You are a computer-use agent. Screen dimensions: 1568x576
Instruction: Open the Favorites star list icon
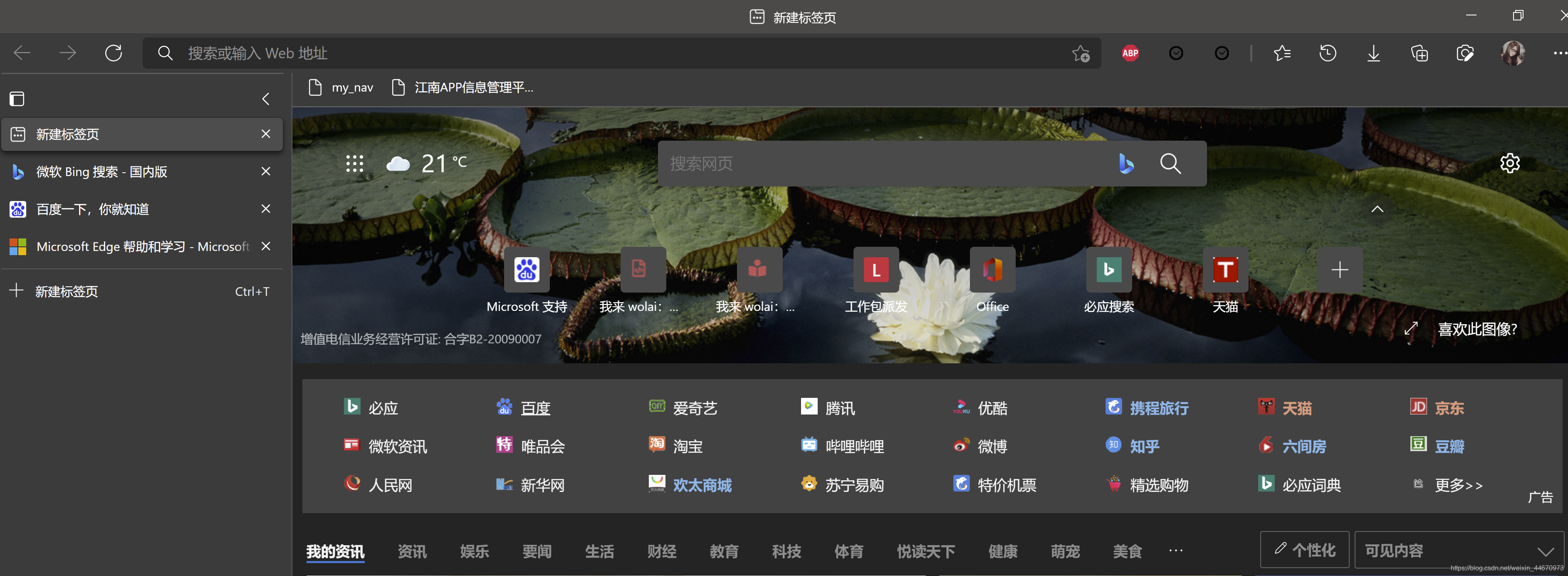[1282, 54]
